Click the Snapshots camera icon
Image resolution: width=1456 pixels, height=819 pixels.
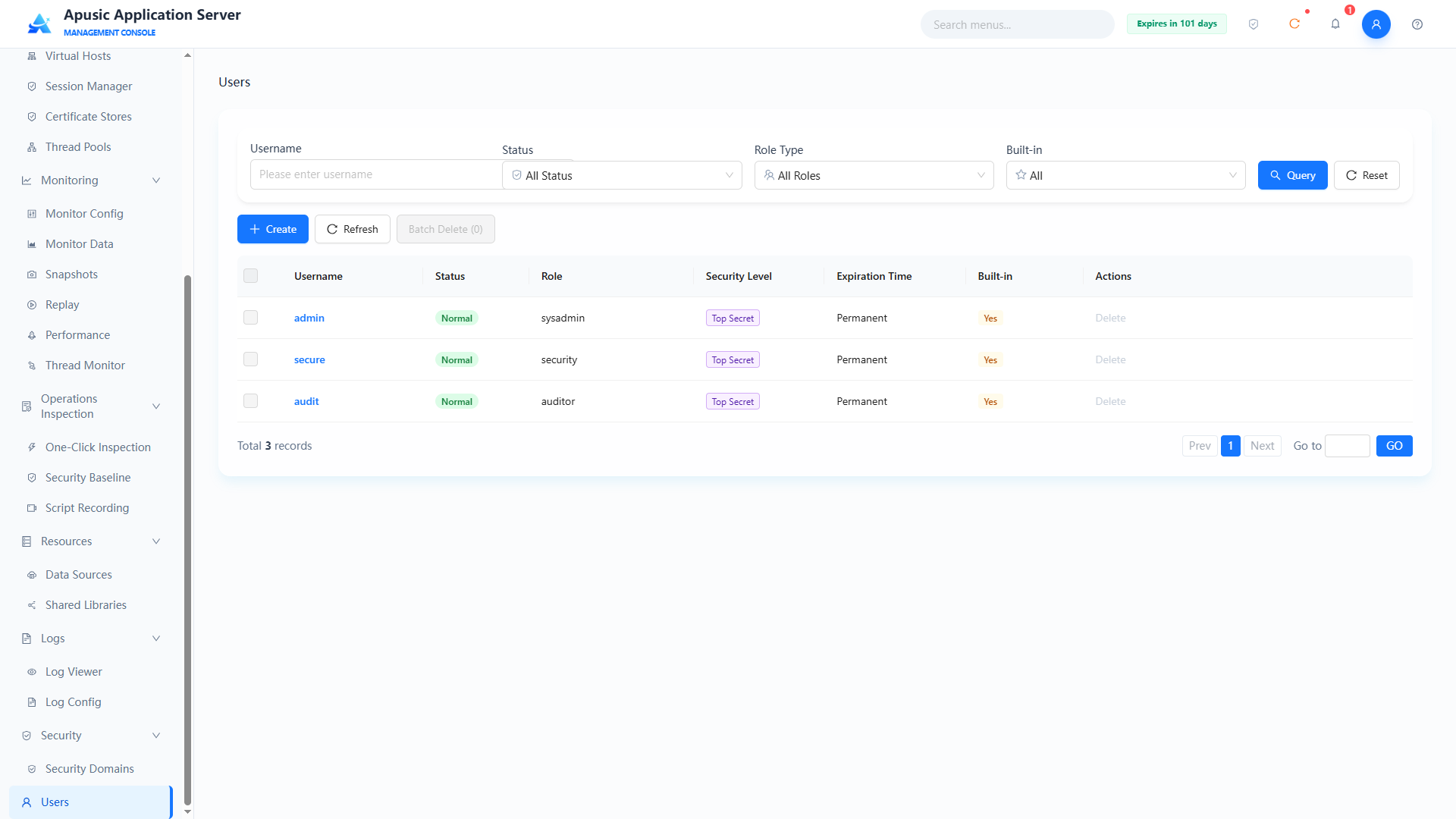click(32, 275)
